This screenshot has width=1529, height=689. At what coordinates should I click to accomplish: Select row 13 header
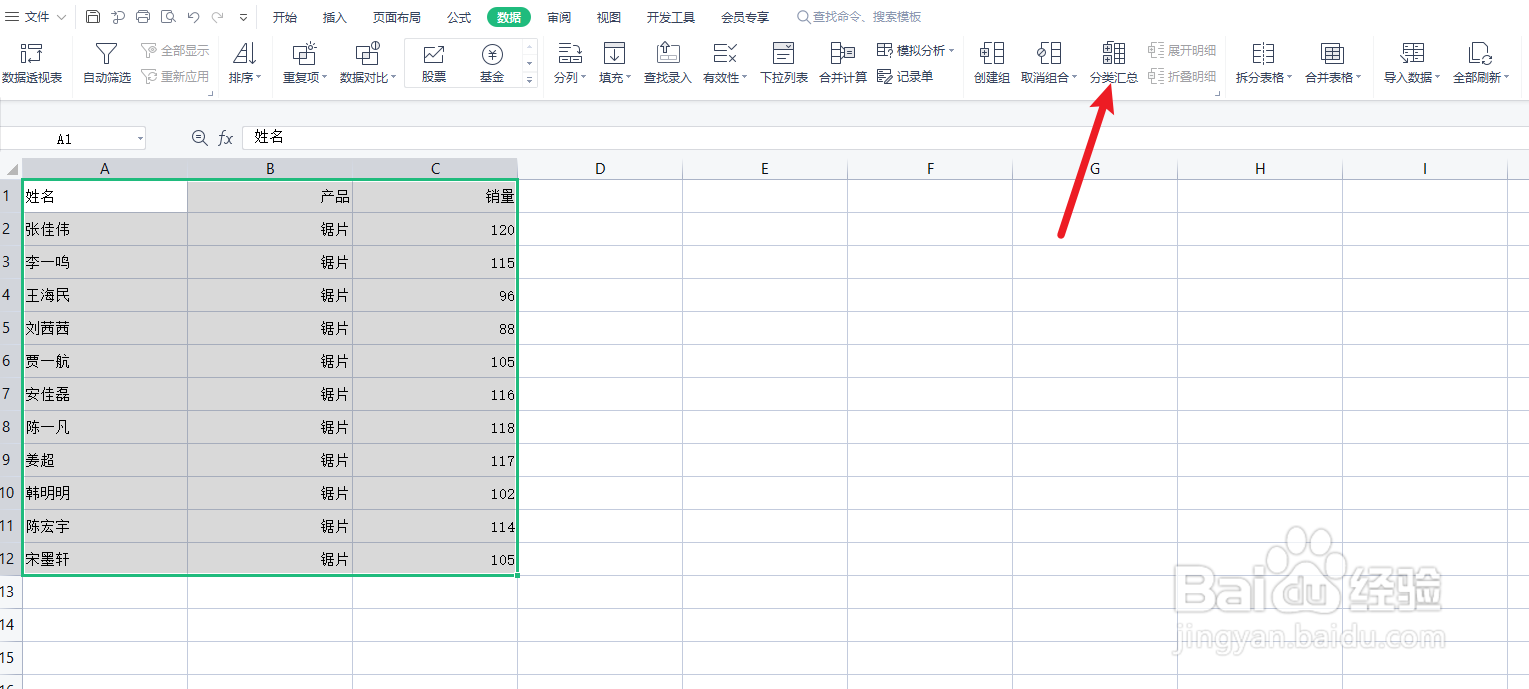(x=11, y=592)
